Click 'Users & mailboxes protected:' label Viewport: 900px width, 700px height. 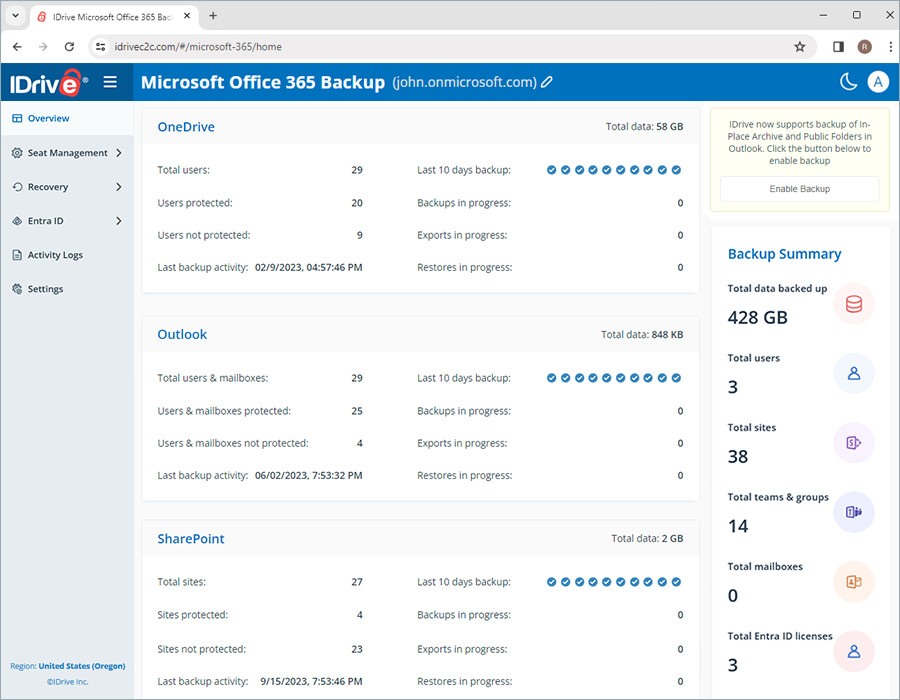224,411
